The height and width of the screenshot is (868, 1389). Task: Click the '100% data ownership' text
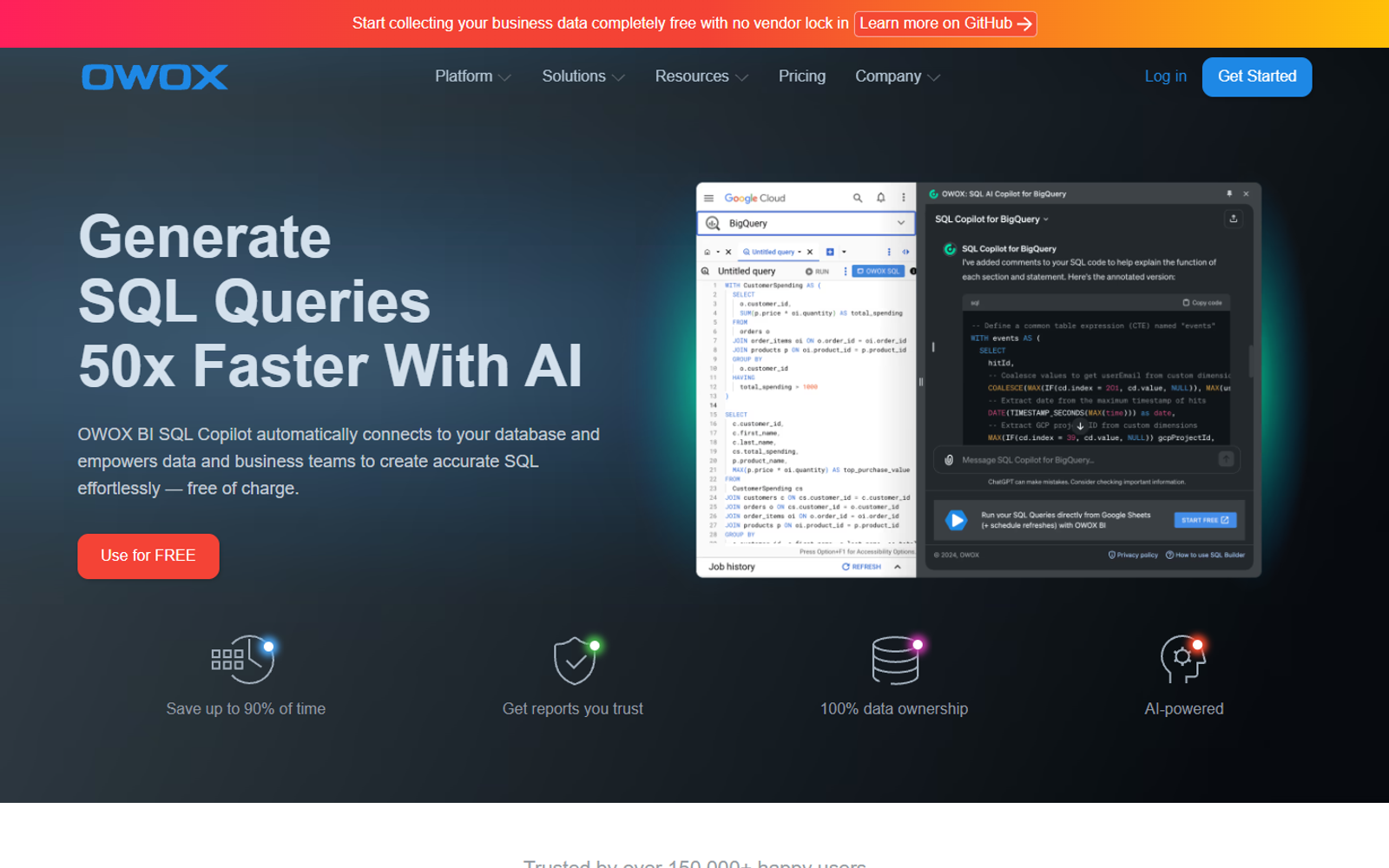point(894,709)
